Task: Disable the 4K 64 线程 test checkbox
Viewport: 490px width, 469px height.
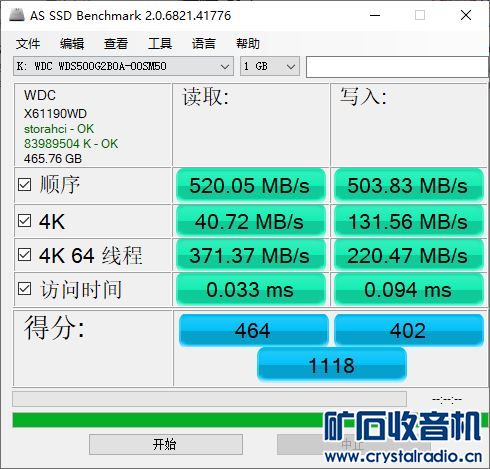Action: (x=25, y=255)
